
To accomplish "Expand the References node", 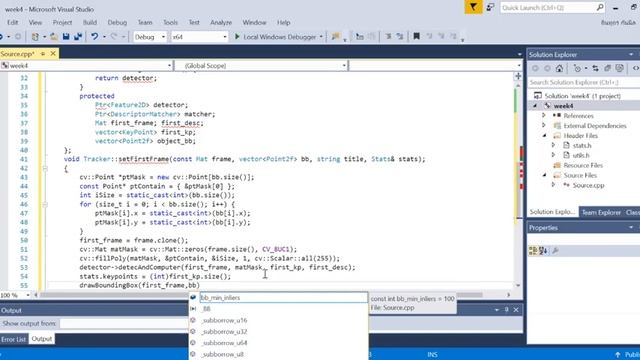I will tap(544, 116).
